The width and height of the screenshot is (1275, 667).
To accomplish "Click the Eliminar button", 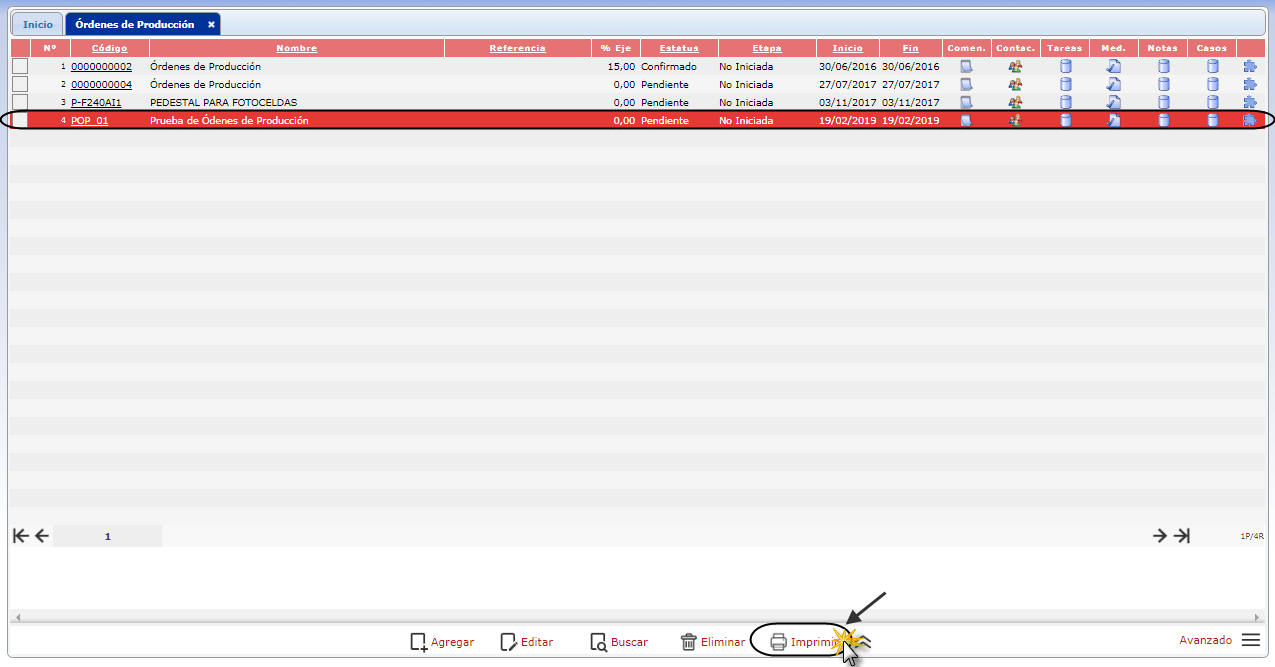I will click(712, 642).
